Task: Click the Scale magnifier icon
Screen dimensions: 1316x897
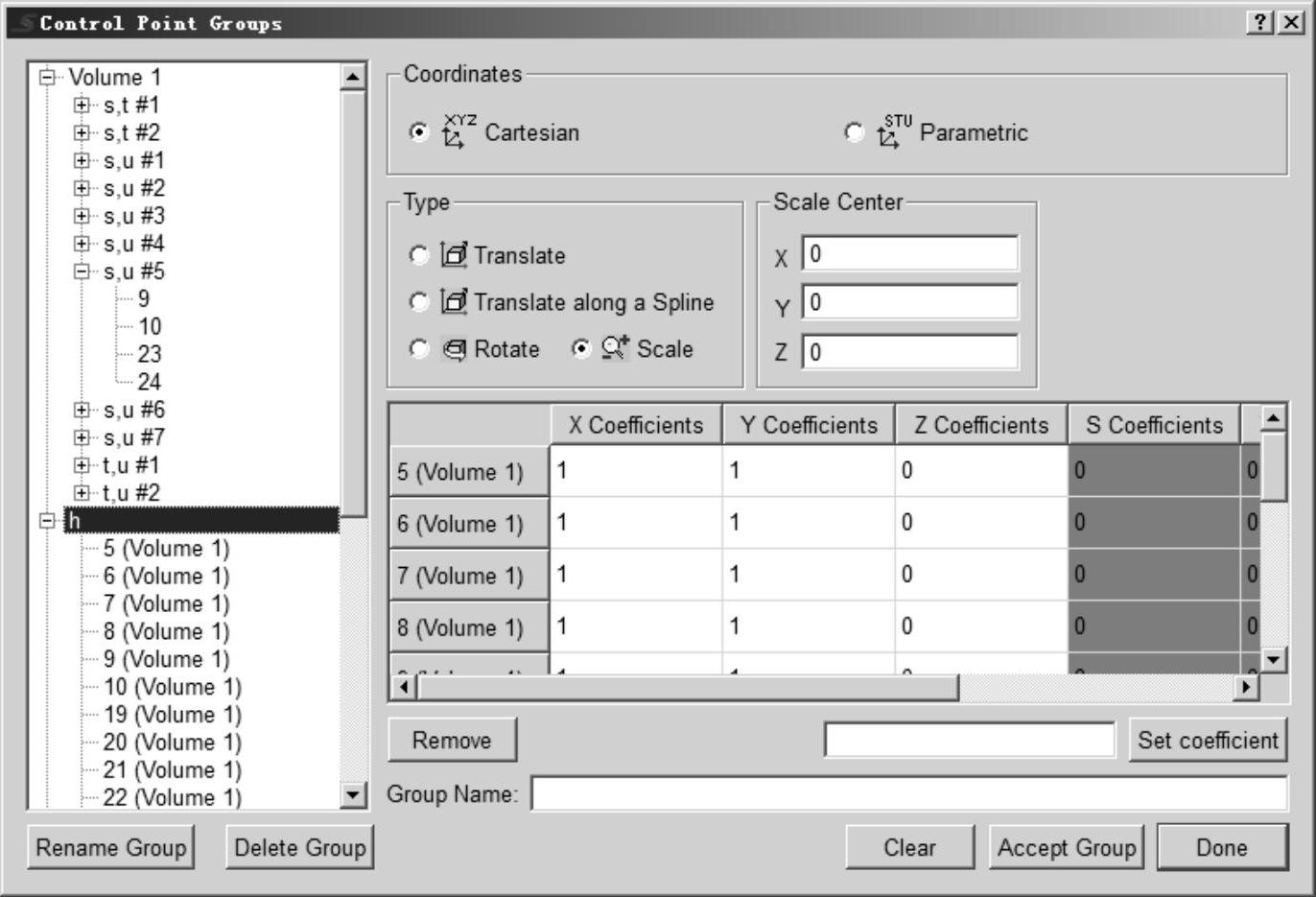Action: point(615,347)
